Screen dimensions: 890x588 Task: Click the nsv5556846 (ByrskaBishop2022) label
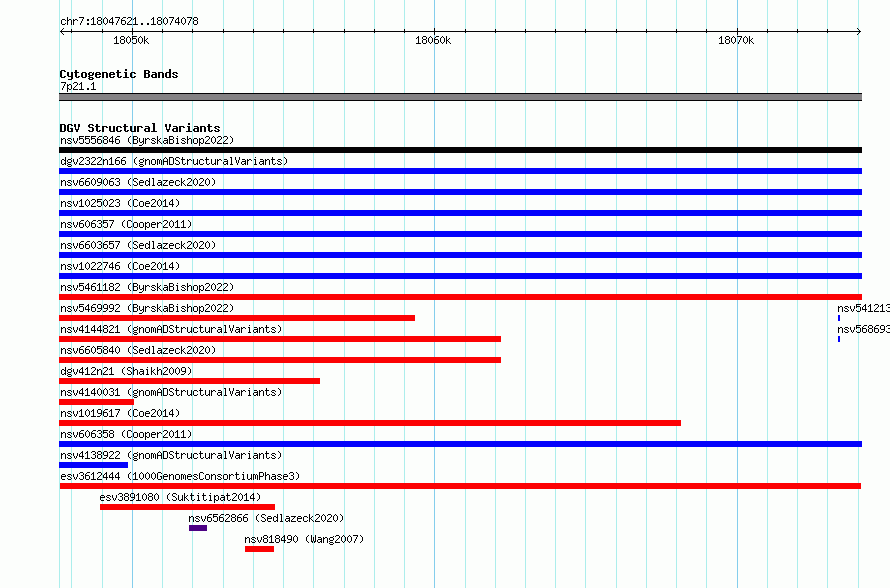click(147, 140)
